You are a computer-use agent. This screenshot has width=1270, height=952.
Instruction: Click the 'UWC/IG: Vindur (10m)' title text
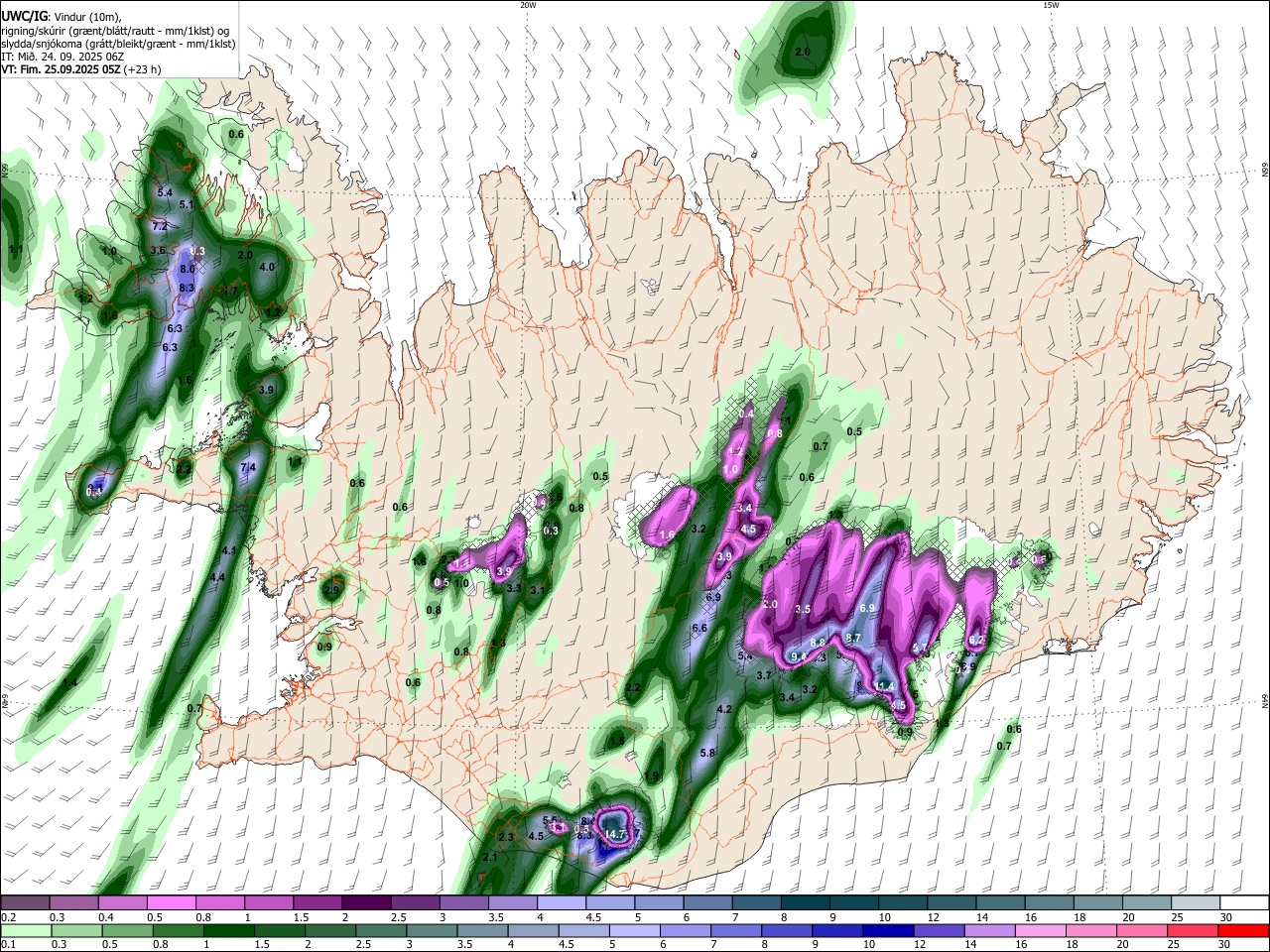[61, 16]
